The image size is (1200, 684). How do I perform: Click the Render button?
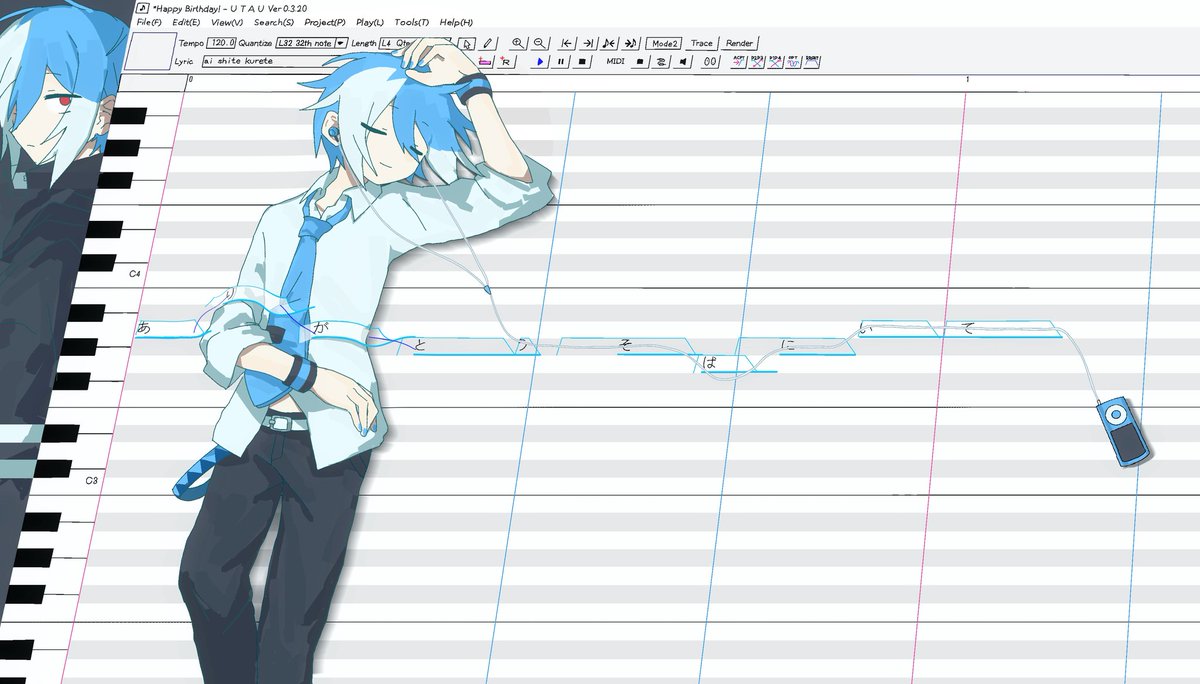(x=739, y=43)
